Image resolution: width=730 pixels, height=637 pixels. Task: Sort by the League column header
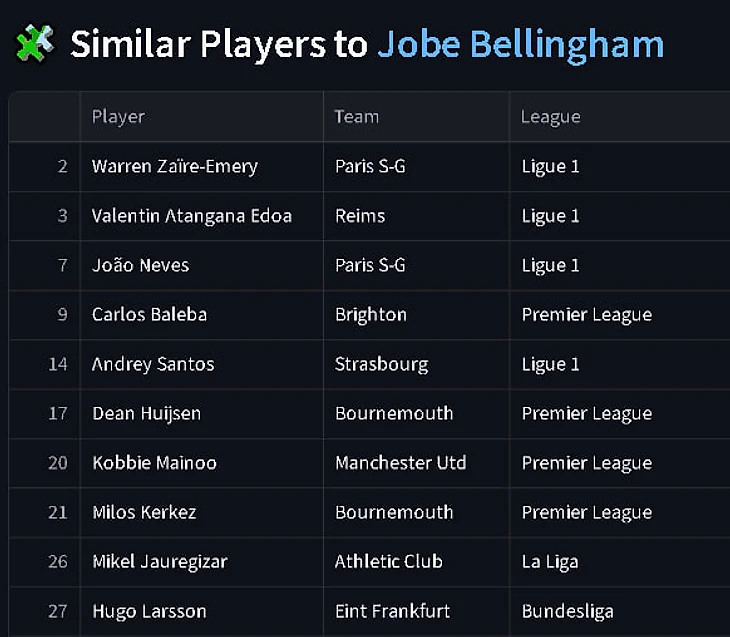pyautogui.click(x=551, y=117)
